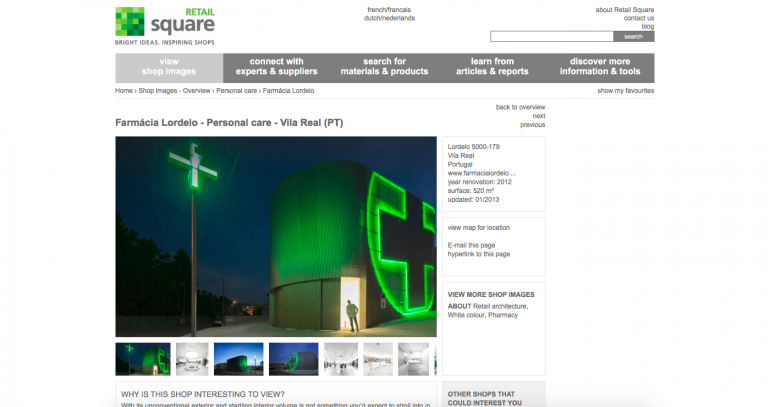770x407 pixels.
Task: Click Farmácia Lordelo breadcrumb
Action: (x=288, y=91)
